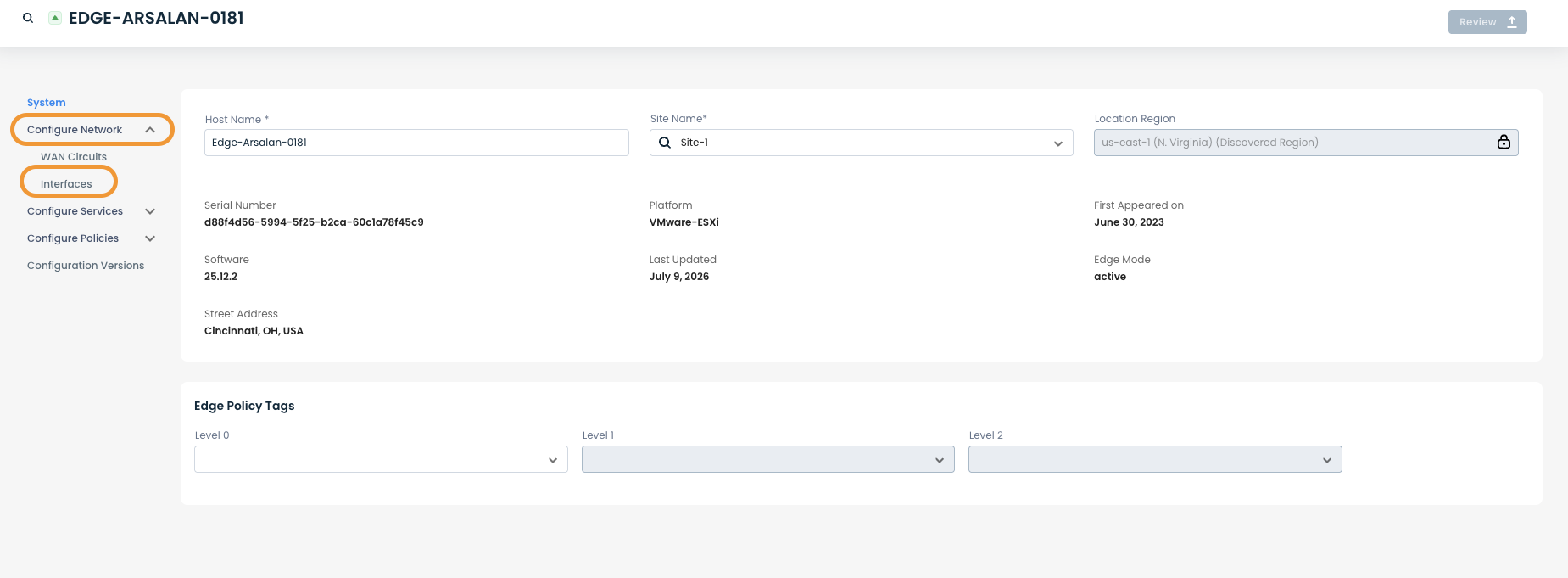
Task: Open the System section
Action: pyautogui.click(x=47, y=103)
